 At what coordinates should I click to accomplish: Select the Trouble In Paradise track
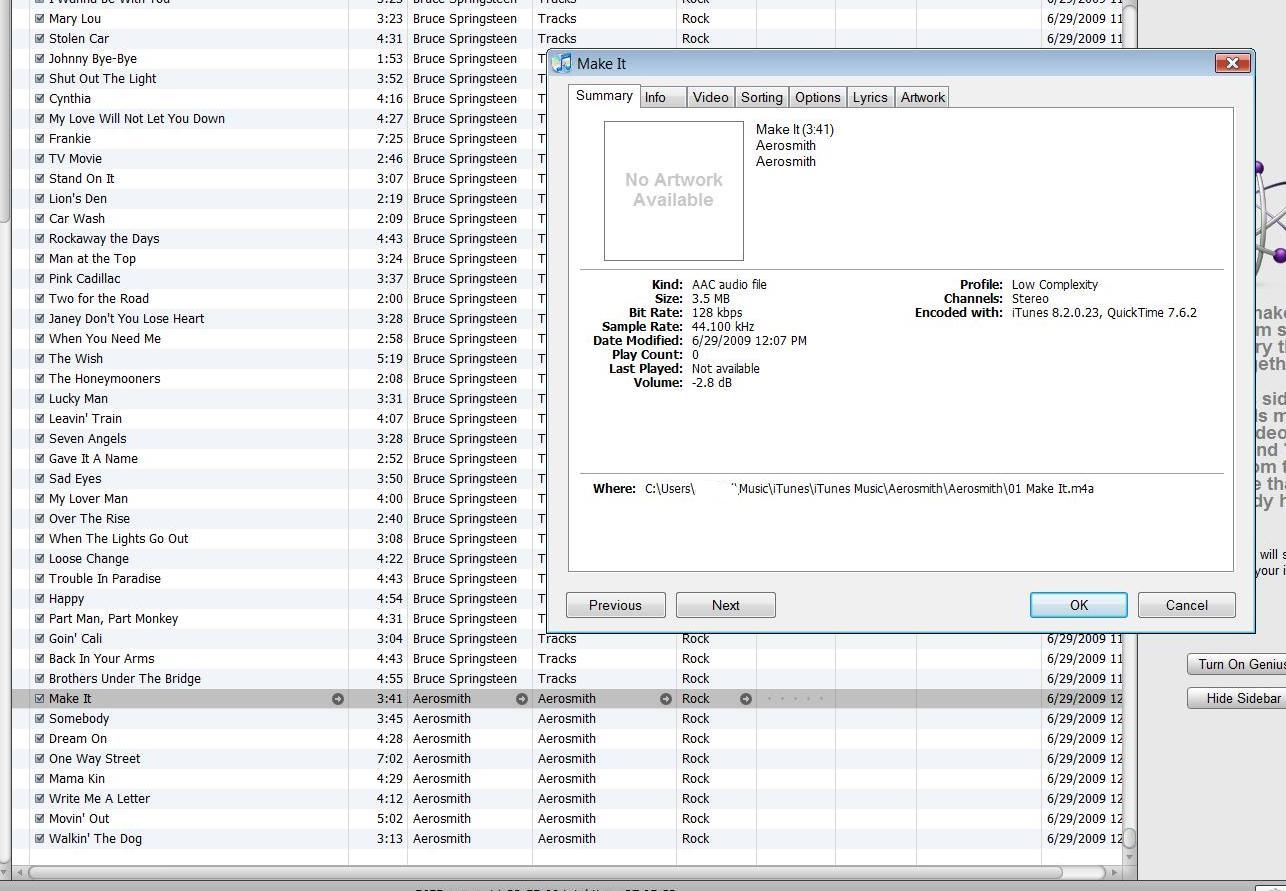click(x=105, y=579)
